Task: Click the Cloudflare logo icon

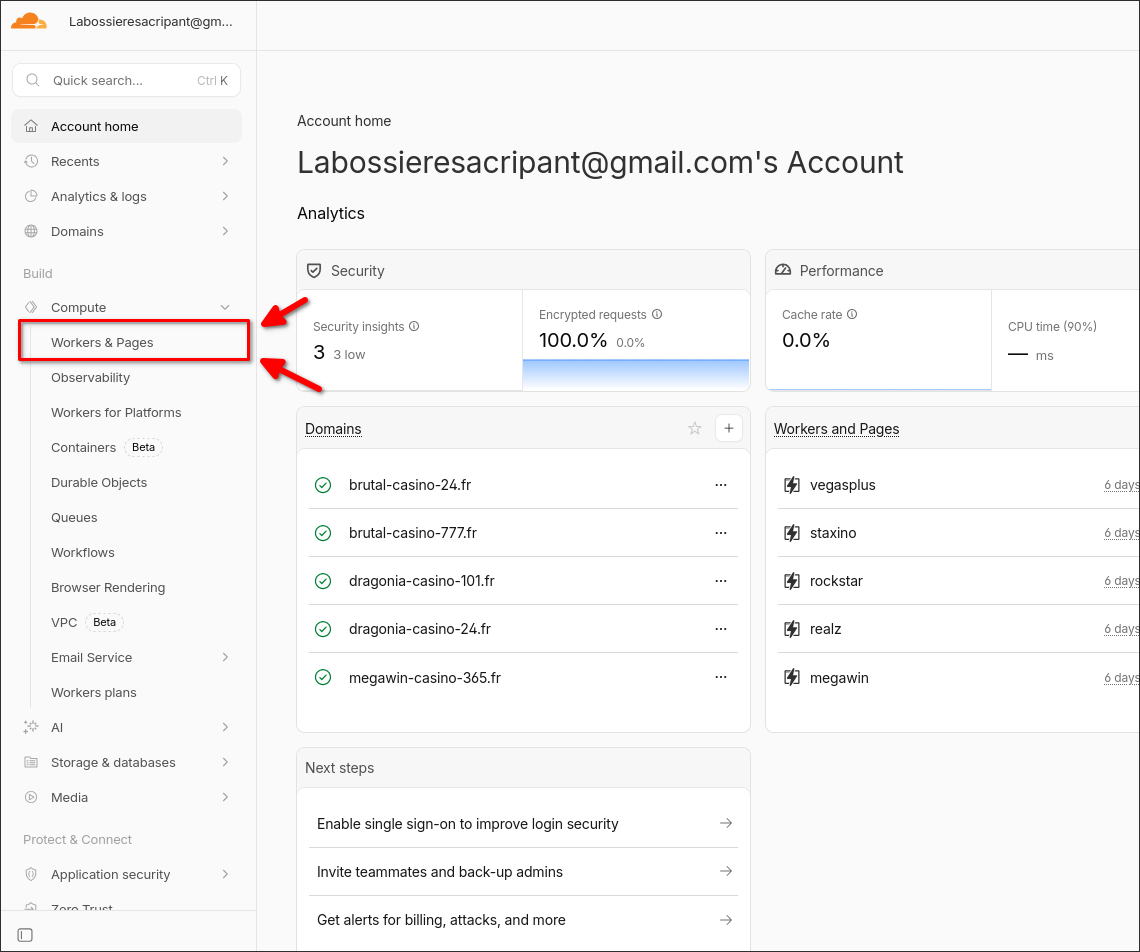Action: 29,21
